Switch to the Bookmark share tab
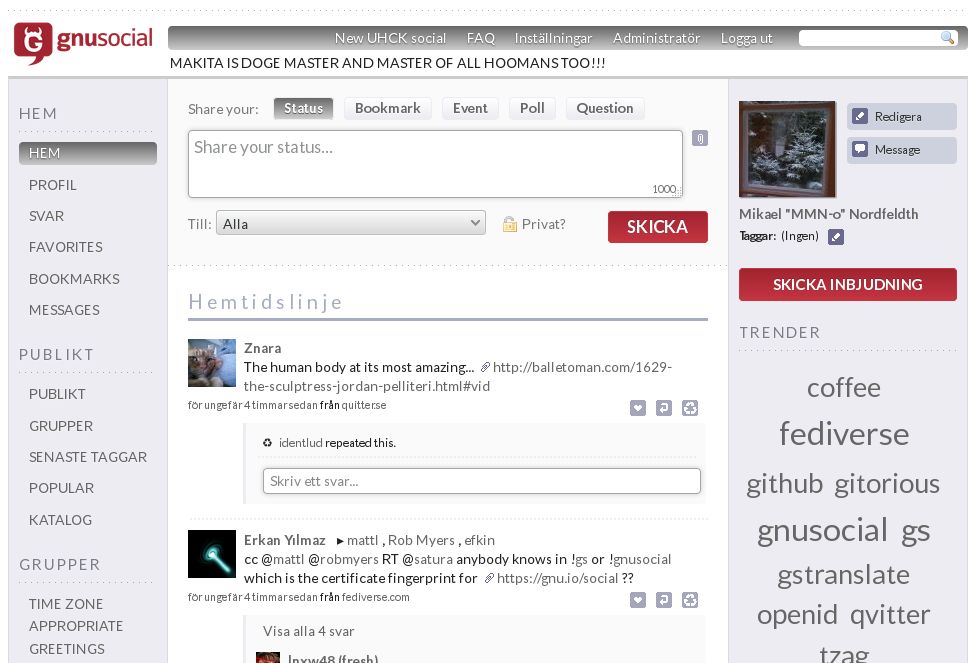The width and height of the screenshot is (976, 663). click(x=388, y=108)
